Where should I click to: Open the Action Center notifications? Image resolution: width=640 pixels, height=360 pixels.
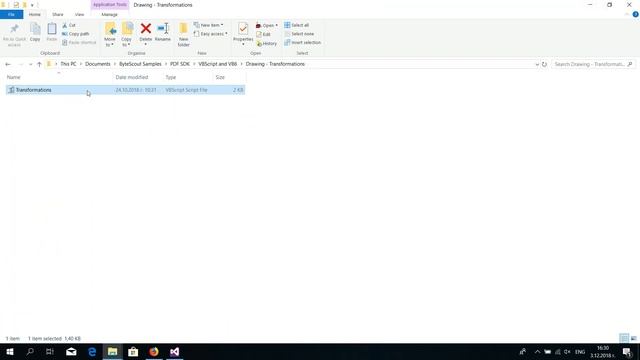click(x=627, y=351)
